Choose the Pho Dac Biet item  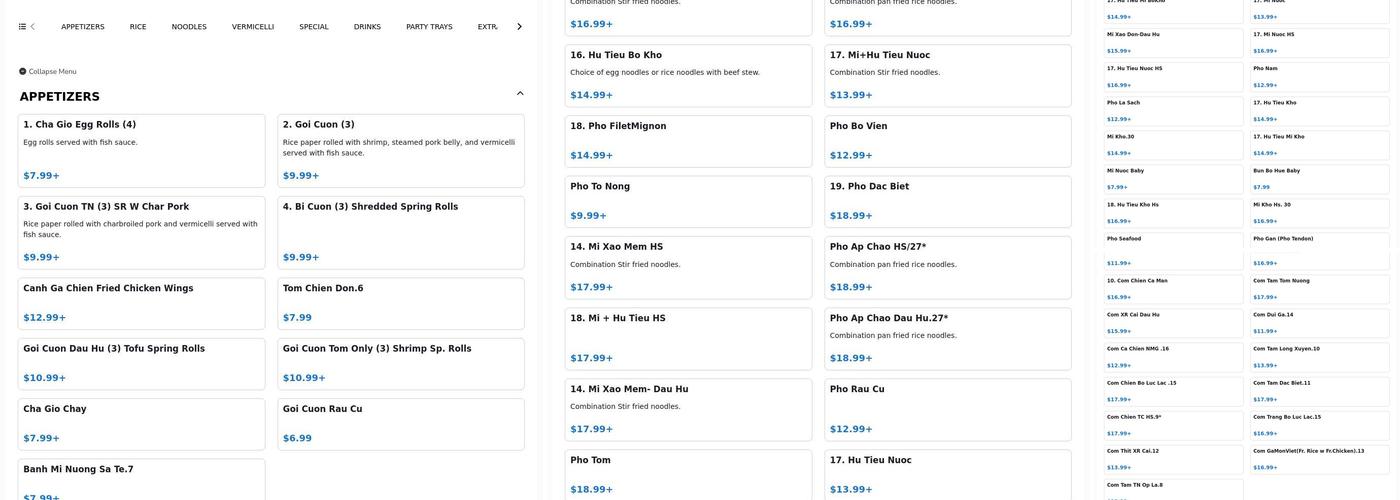[947, 201]
